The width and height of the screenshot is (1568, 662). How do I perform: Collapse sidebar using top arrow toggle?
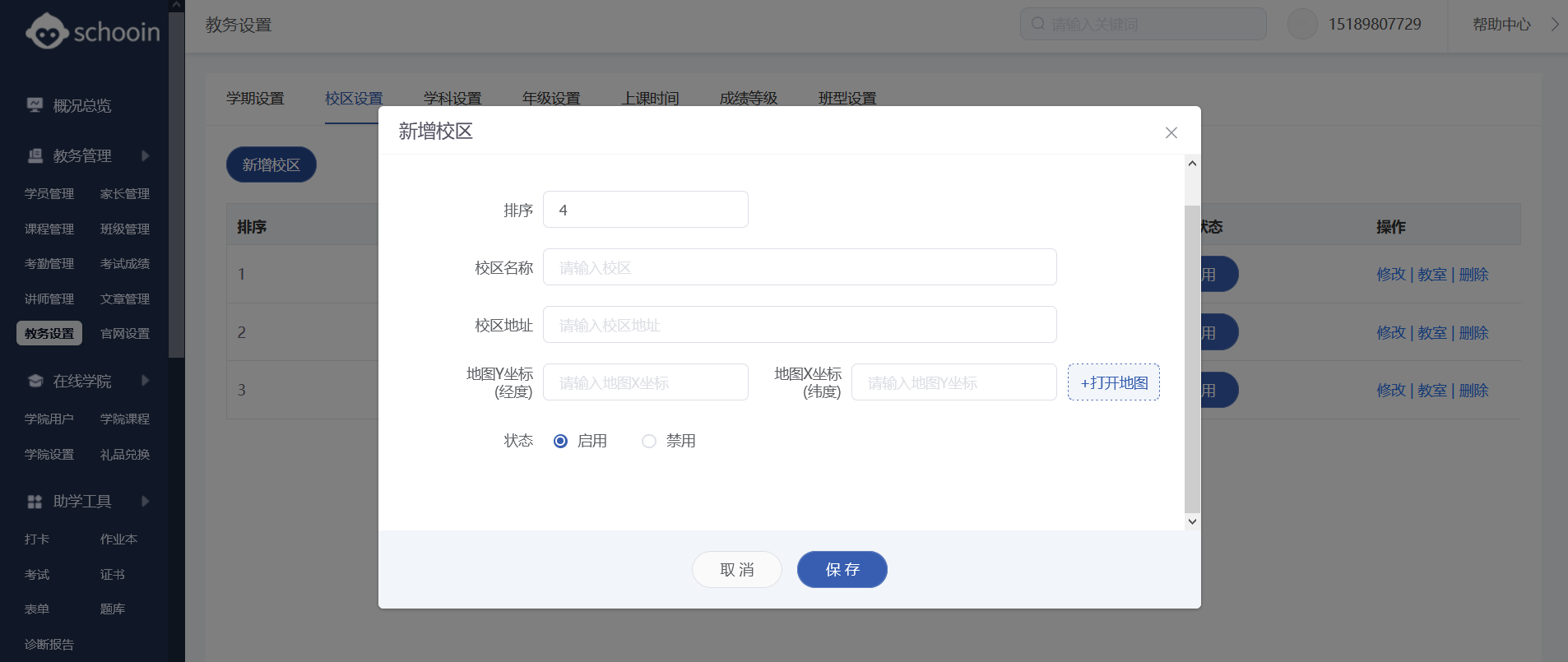(176, 6)
